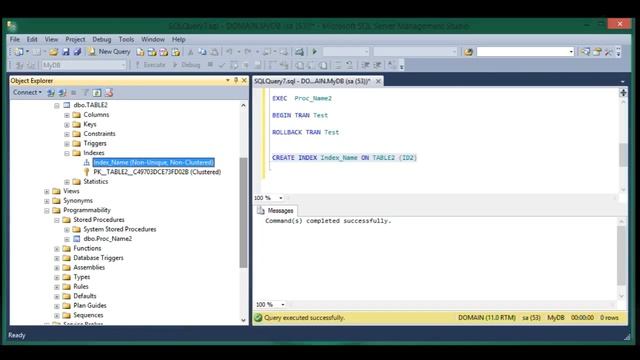The width and height of the screenshot is (640, 360).
Task: Pin the Object Explorer panel
Action: tap(236, 80)
